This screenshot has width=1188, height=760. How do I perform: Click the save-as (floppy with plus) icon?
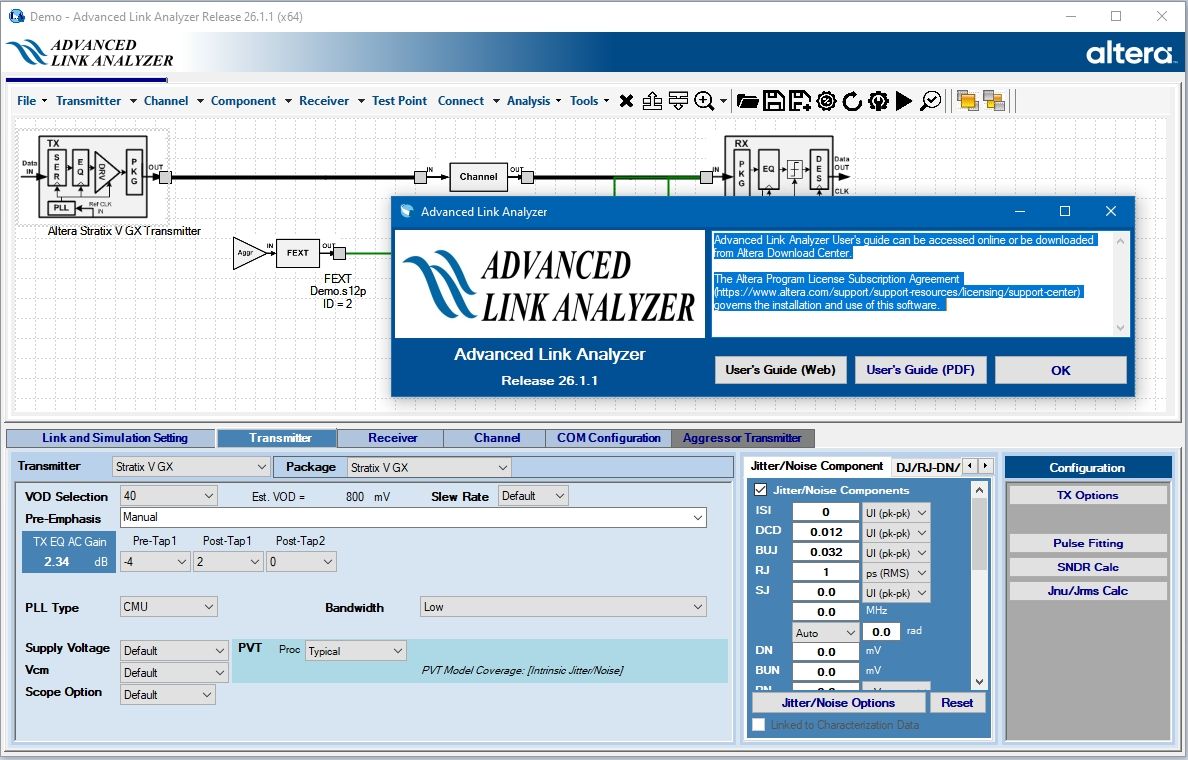(799, 101)
